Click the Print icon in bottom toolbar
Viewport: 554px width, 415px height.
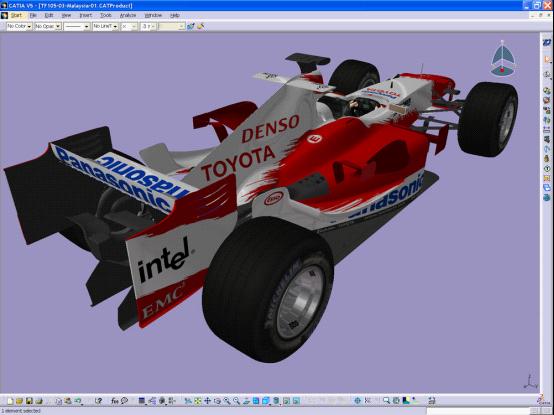pos(39,401)
